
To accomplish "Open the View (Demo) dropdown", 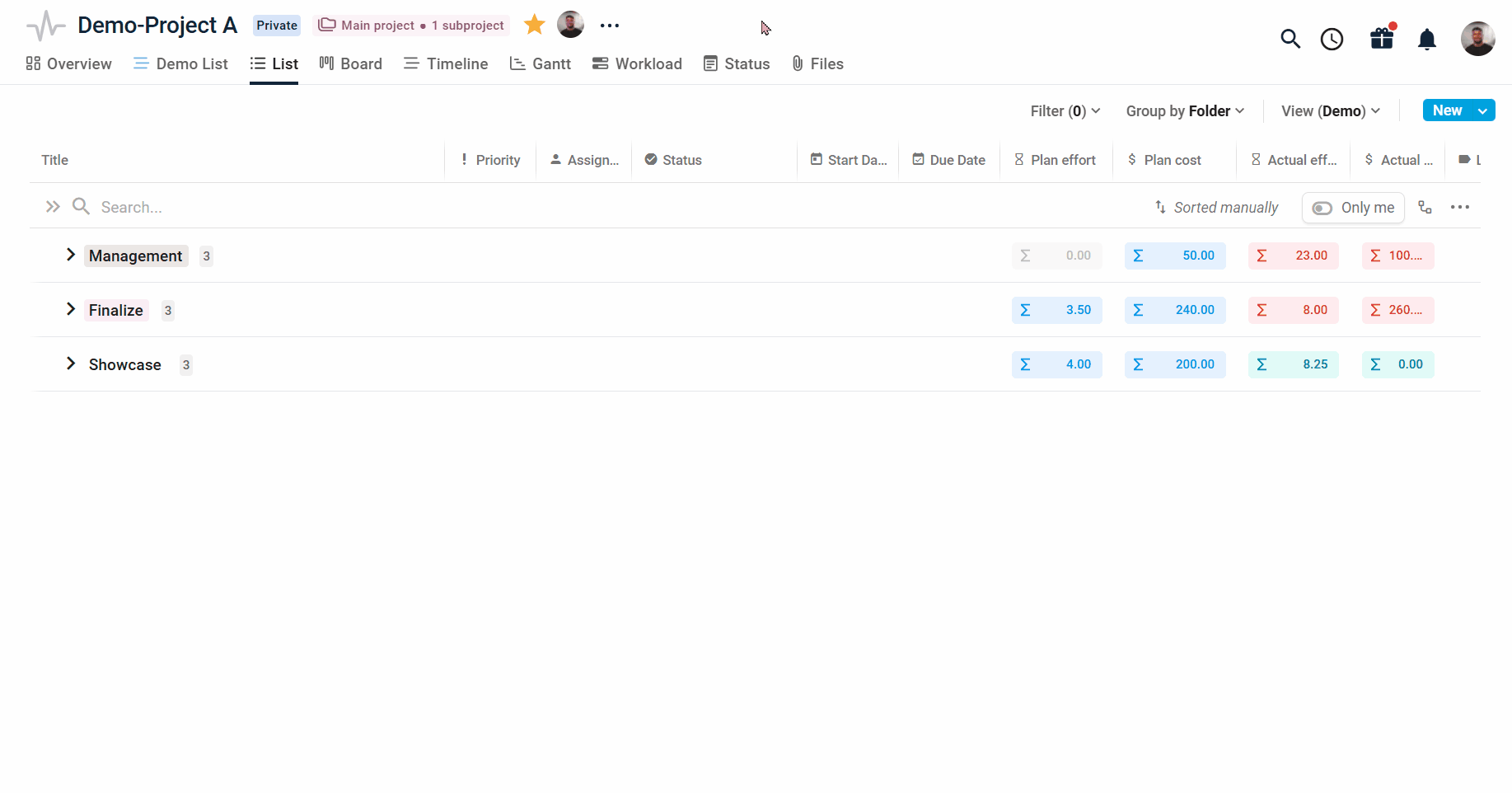I will [1331, 110].
